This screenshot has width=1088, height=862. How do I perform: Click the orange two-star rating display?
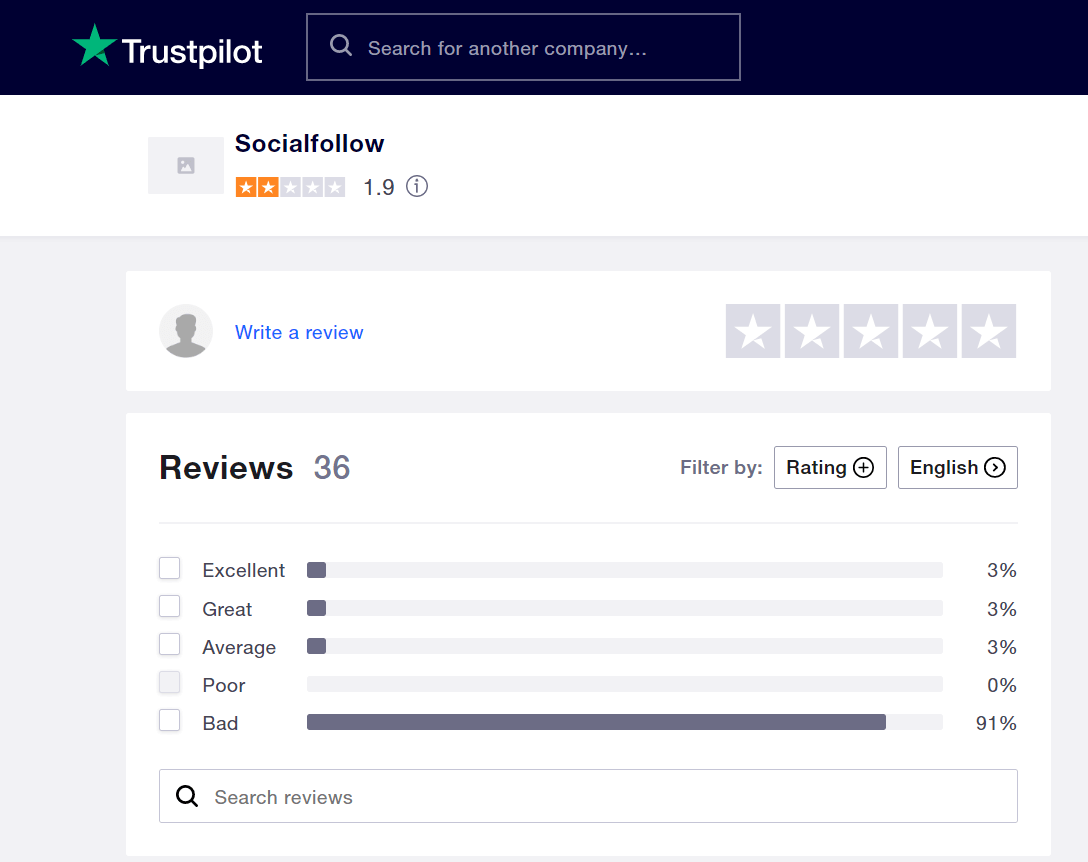(290, 187)
